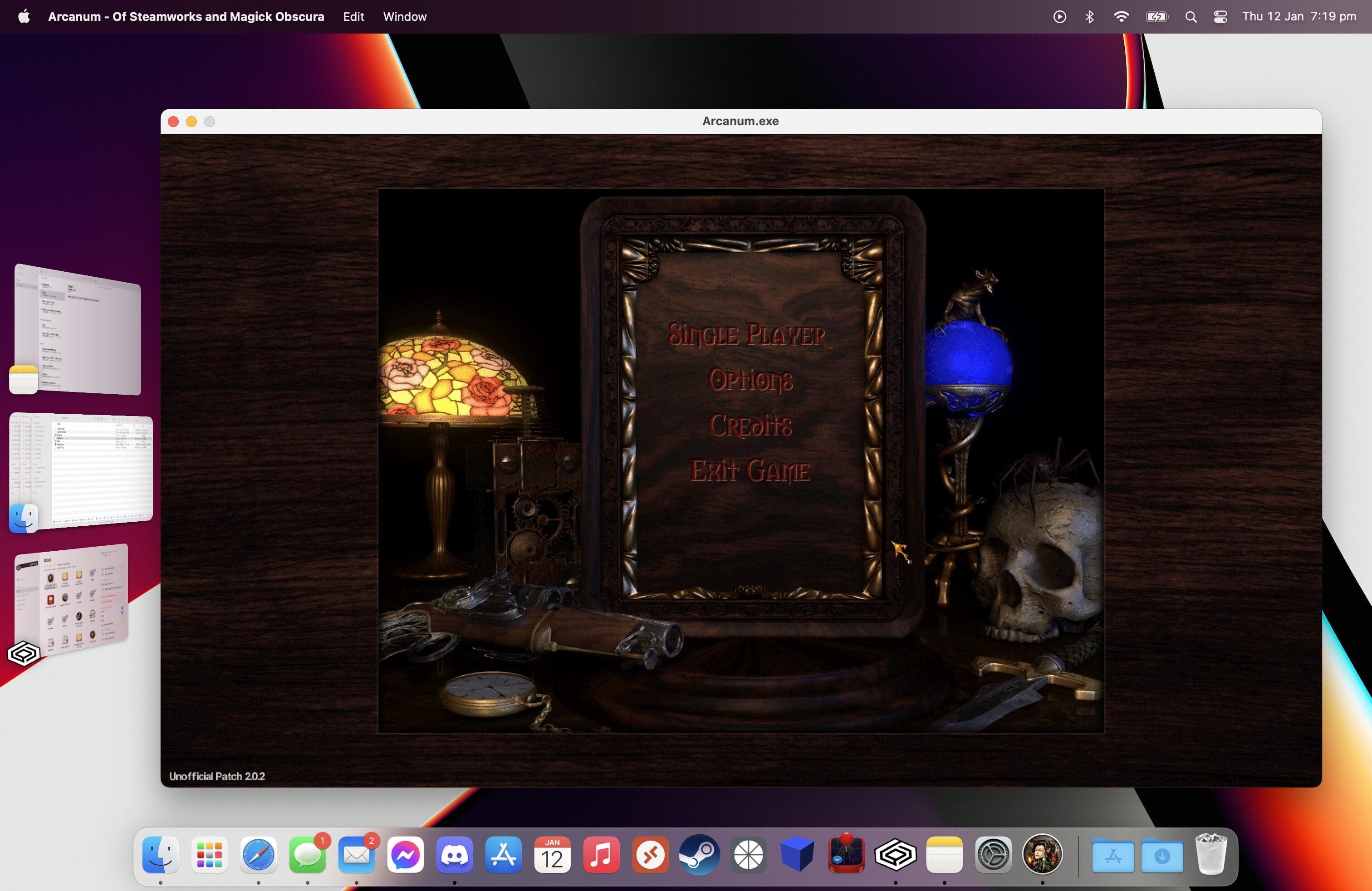Open the Wi-Fi status menu
The height and width of the screenshot is (891, 1372).
tap(1121, 17)
